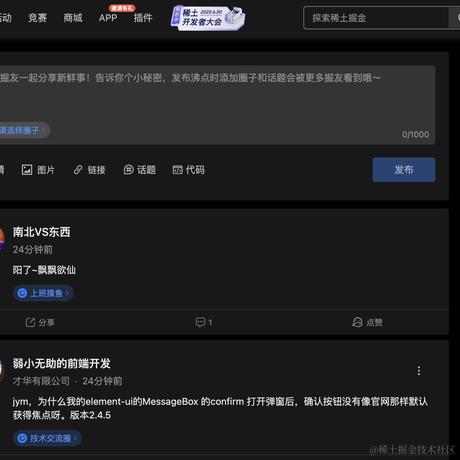Click the 邀请有礼 badge above APP
This screenshot has height=460, width=460.
[x=122, y=8]
